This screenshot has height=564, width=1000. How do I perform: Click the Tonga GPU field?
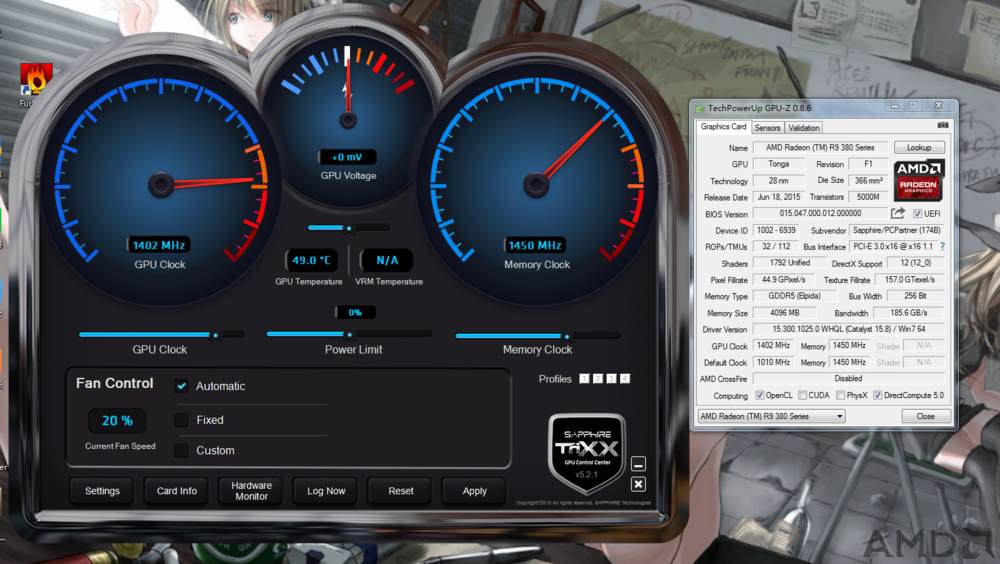tap(779, 164)
